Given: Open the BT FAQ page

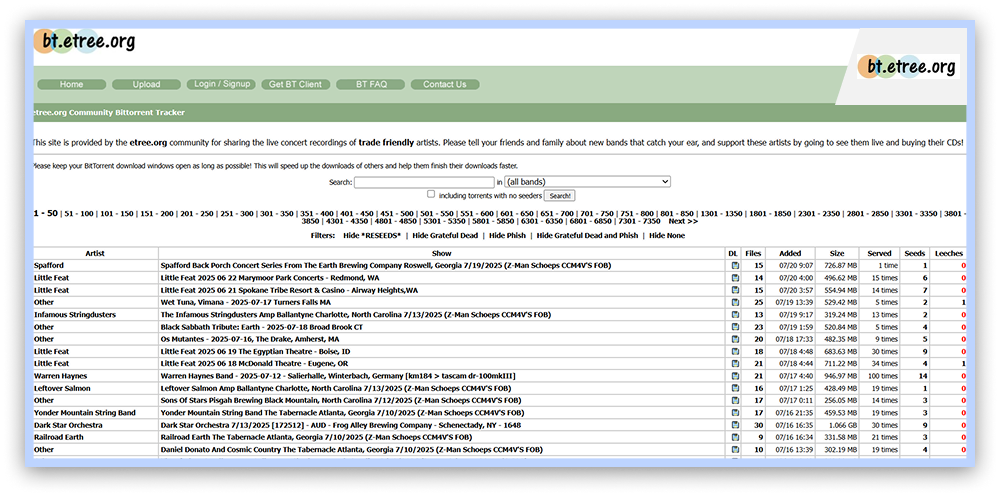Looking at the screenshot, I should point(371,84).
